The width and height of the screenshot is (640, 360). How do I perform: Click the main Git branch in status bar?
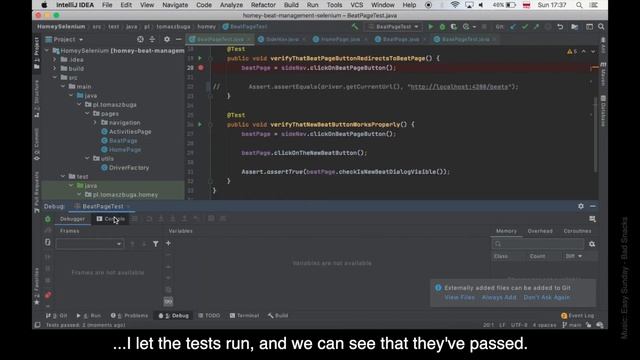(572, 325)
